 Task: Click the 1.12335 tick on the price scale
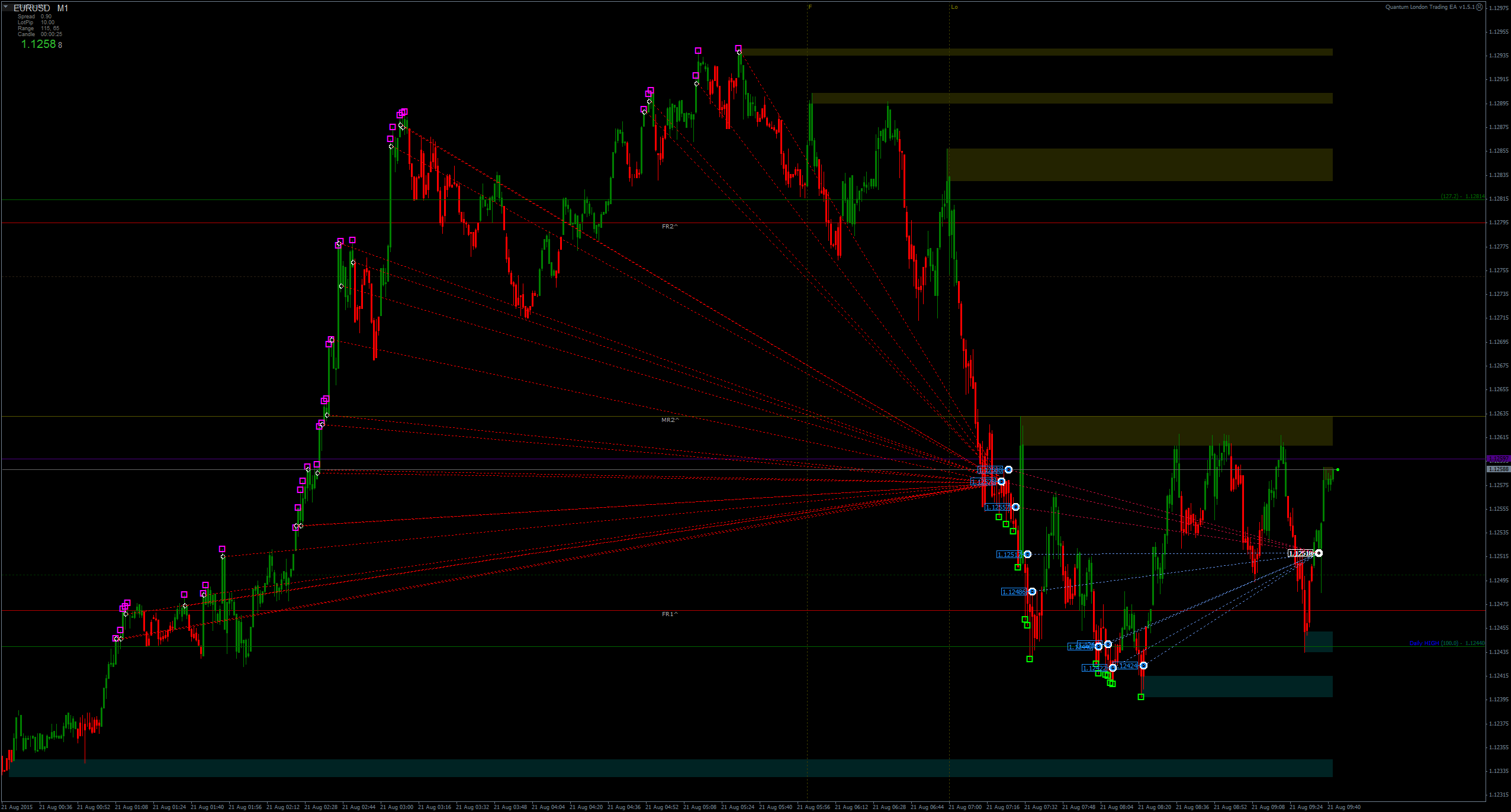1499,771
